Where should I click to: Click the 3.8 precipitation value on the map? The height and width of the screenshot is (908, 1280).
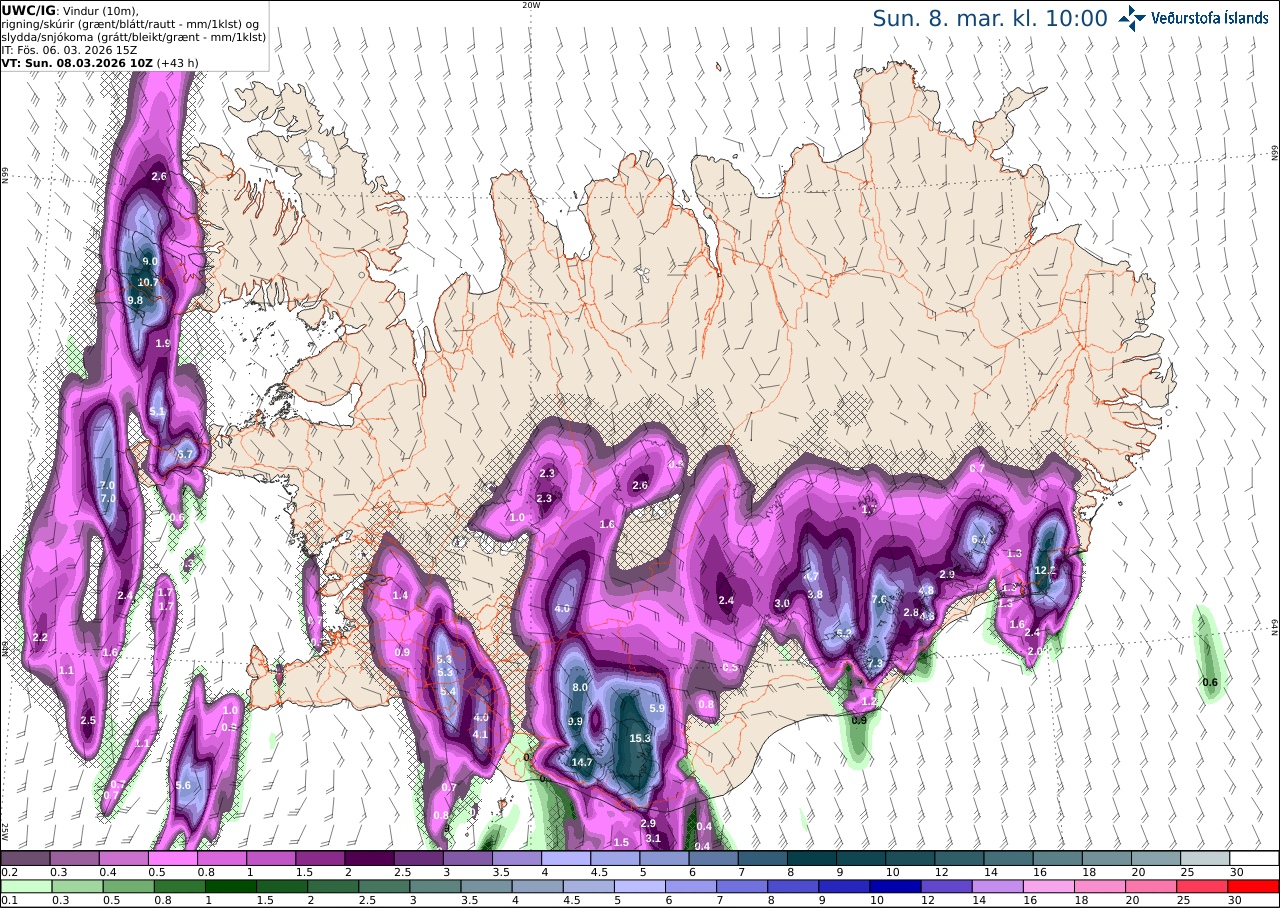point(815,594)
